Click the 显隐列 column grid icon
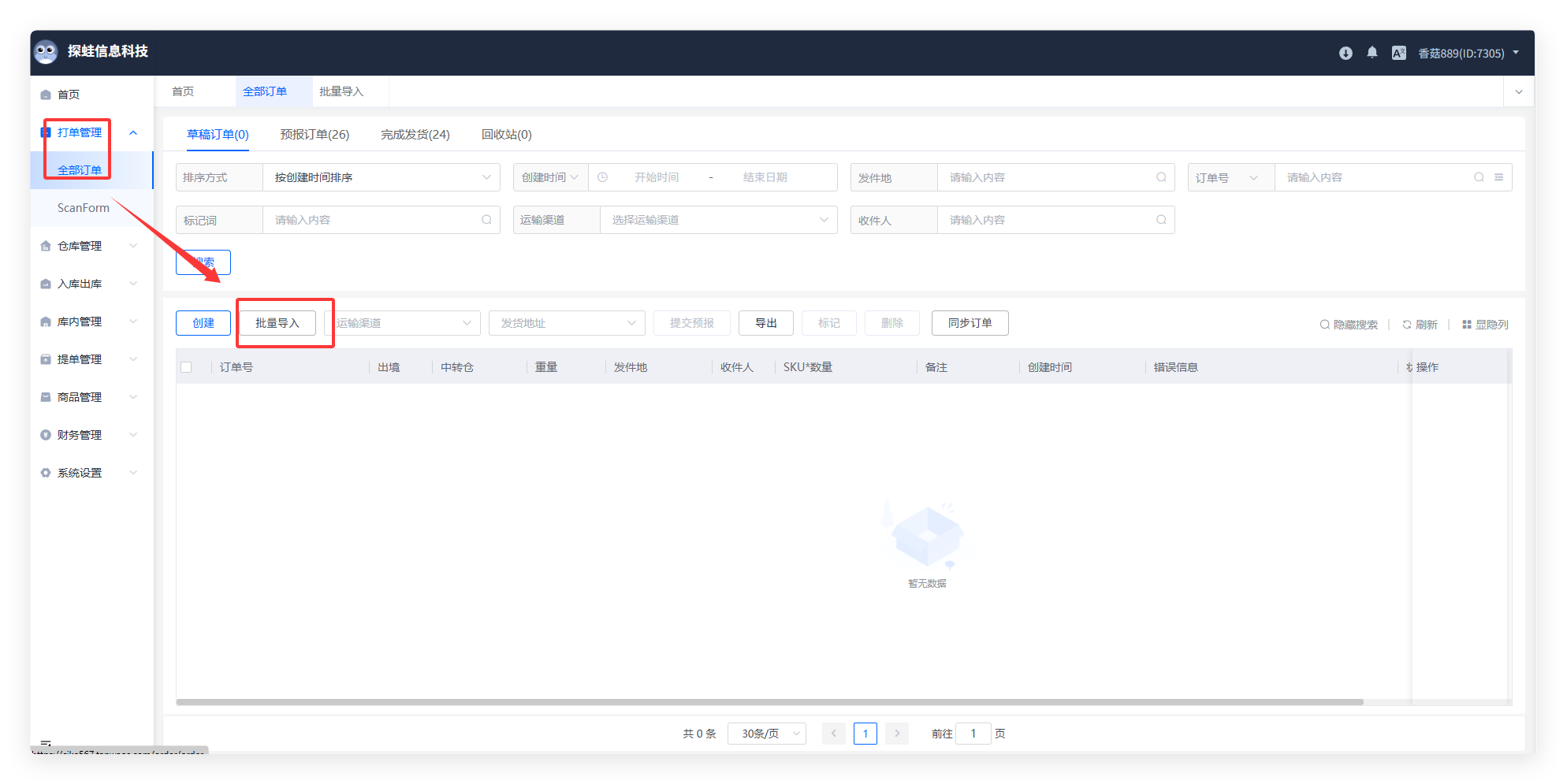The width and height of the screenshot is (1567, 784). point(1467,325)
